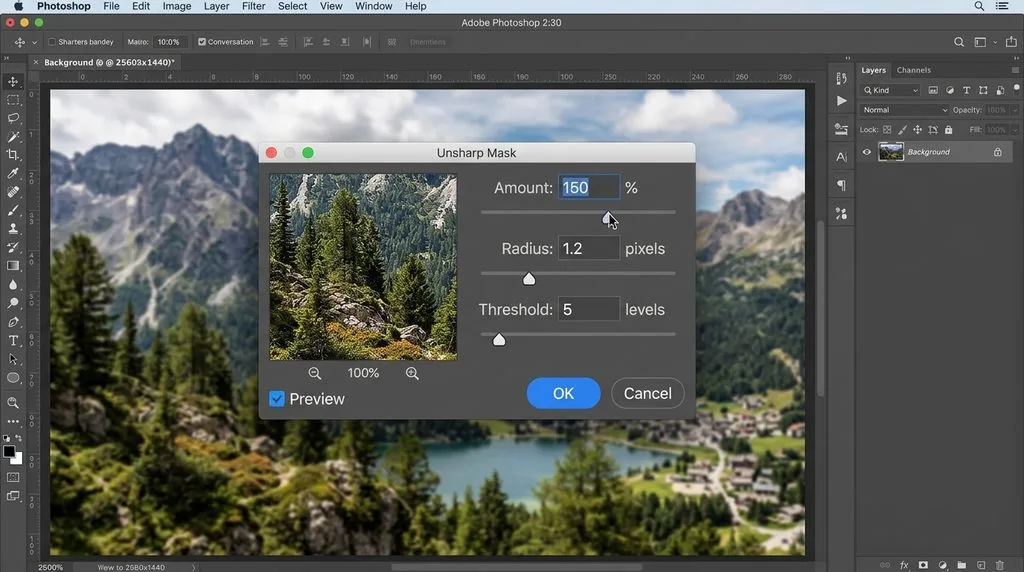
Task: Click the Amount slider handle
Action: click(608, 217)
